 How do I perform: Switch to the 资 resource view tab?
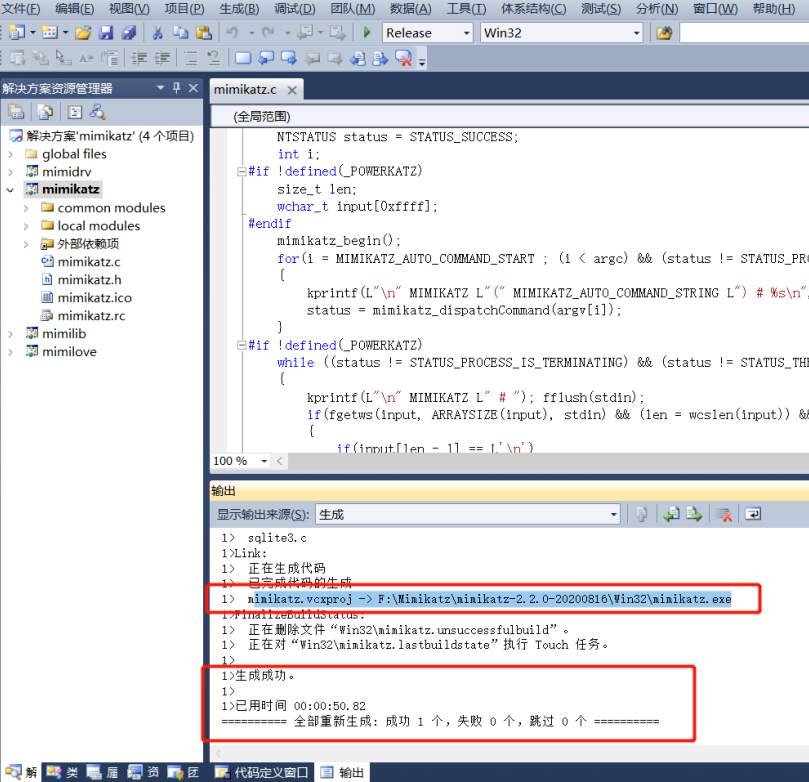pos(143,772)
